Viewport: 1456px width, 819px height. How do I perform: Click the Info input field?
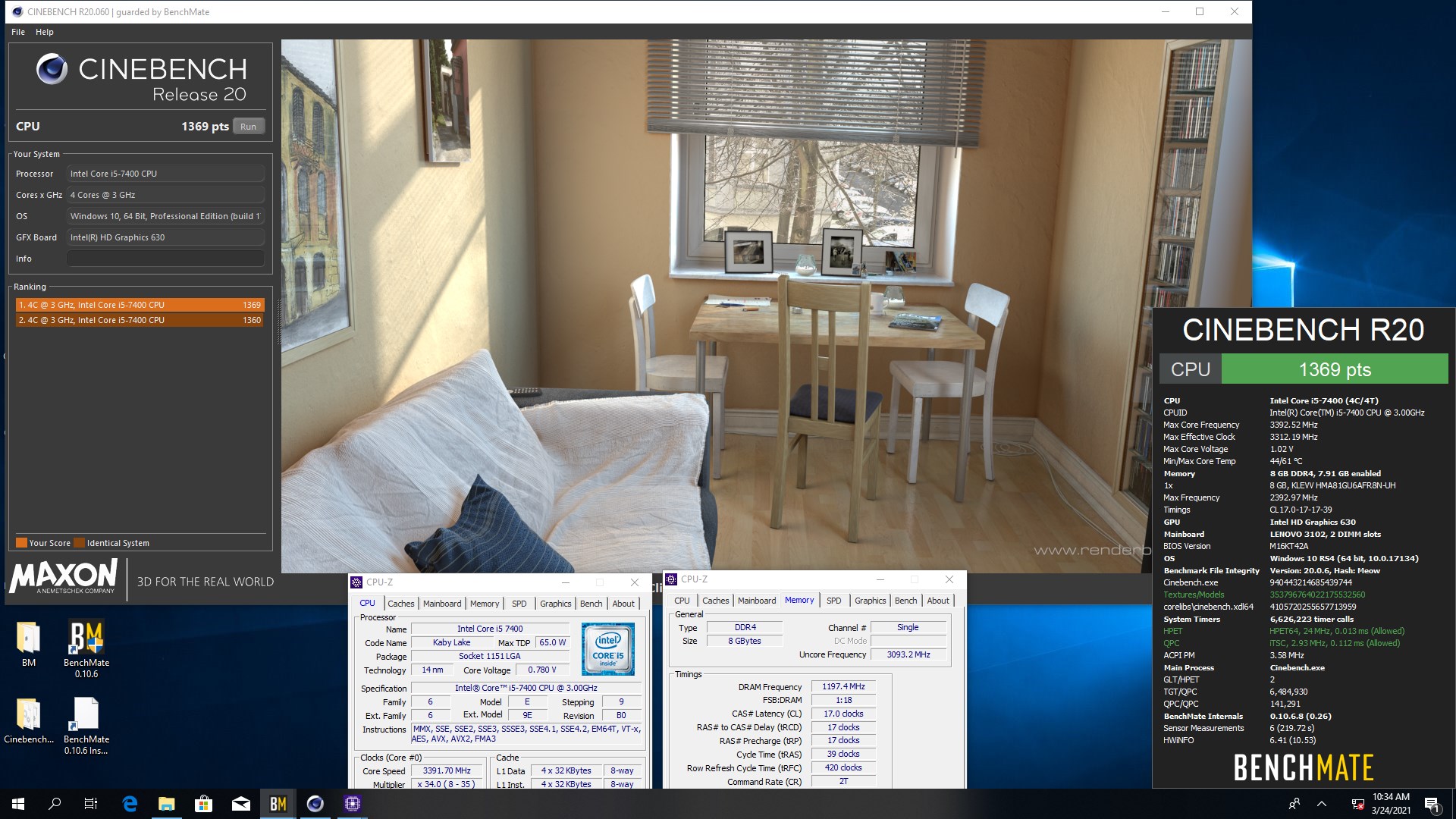[165, 259]
